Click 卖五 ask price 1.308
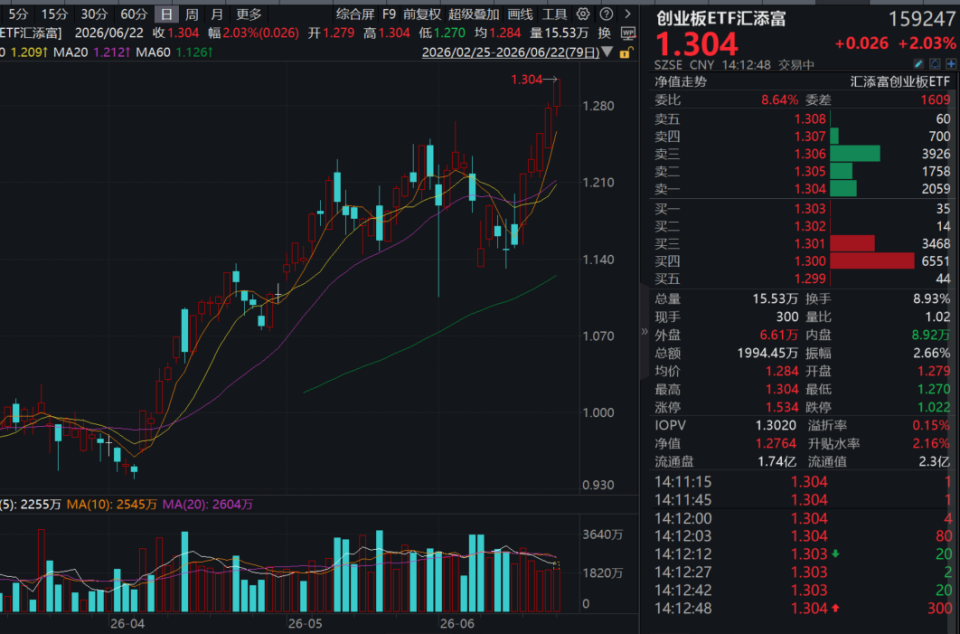 point(810,119)
